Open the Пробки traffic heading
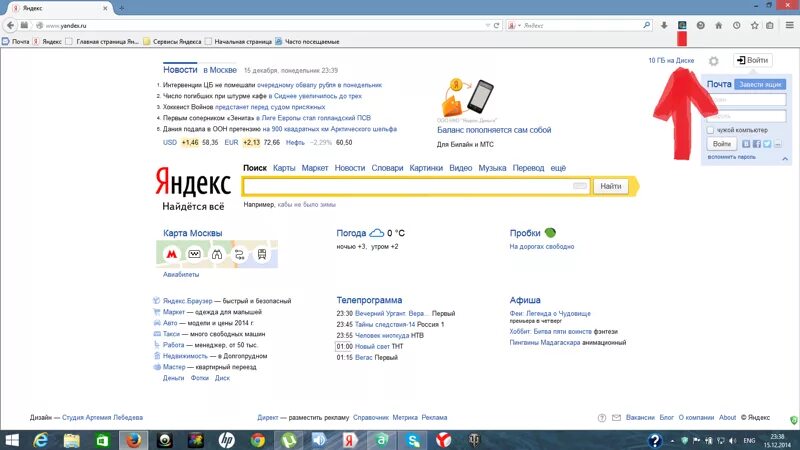The width and height of the screenshot is (800, 450). (525, 233)
